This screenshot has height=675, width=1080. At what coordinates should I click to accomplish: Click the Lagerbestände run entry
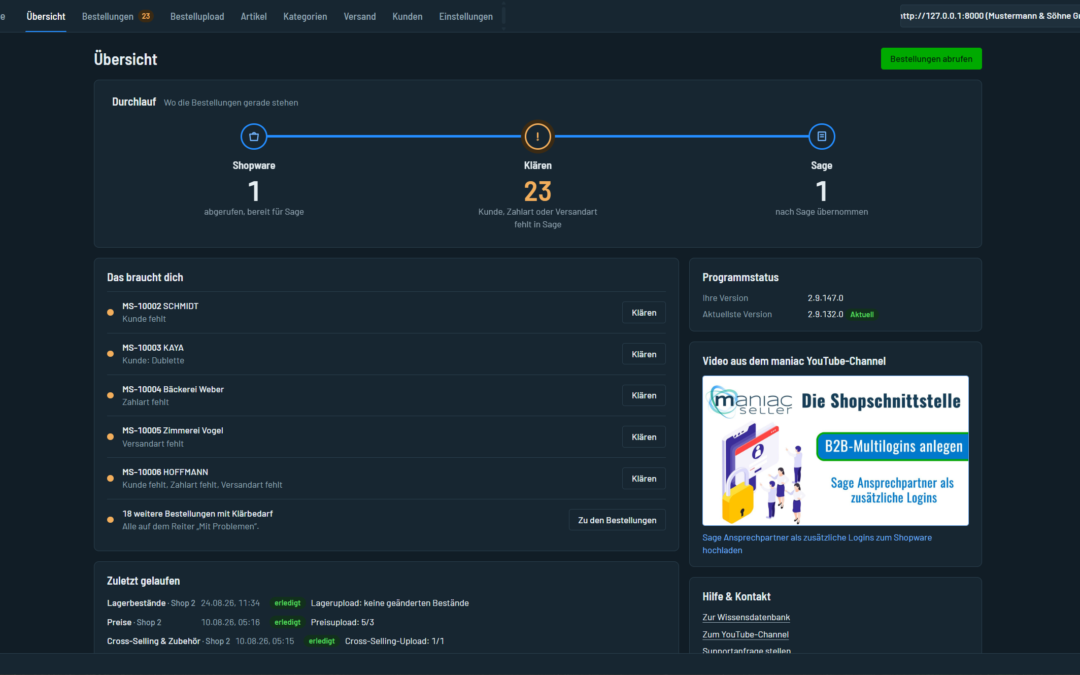[x=288, y=603]
